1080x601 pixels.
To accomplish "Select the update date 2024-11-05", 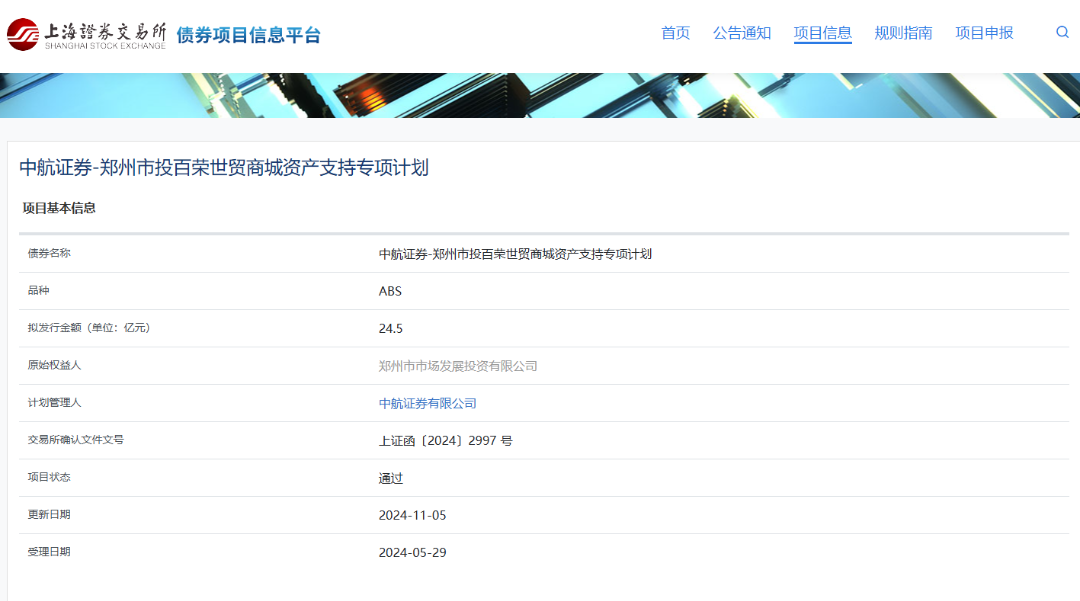I will tap(412, 515).
